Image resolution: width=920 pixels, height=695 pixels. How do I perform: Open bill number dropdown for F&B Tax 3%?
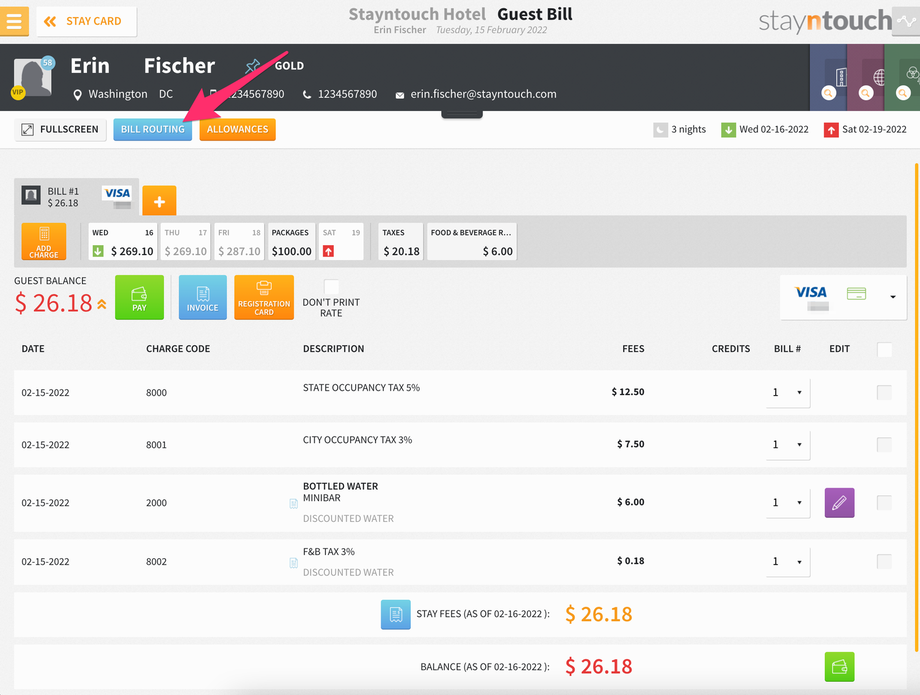click(x=788, y=562)
